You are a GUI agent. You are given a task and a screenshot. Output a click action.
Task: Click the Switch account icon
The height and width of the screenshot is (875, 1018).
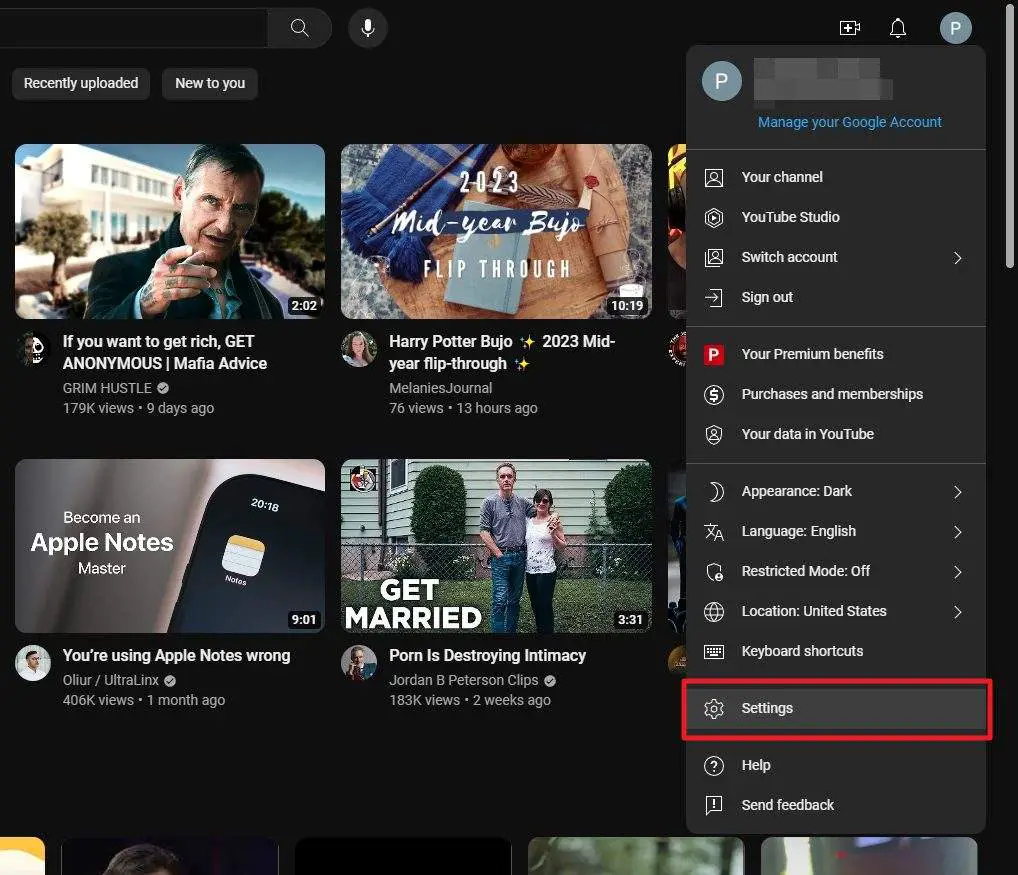pos(714,258)
